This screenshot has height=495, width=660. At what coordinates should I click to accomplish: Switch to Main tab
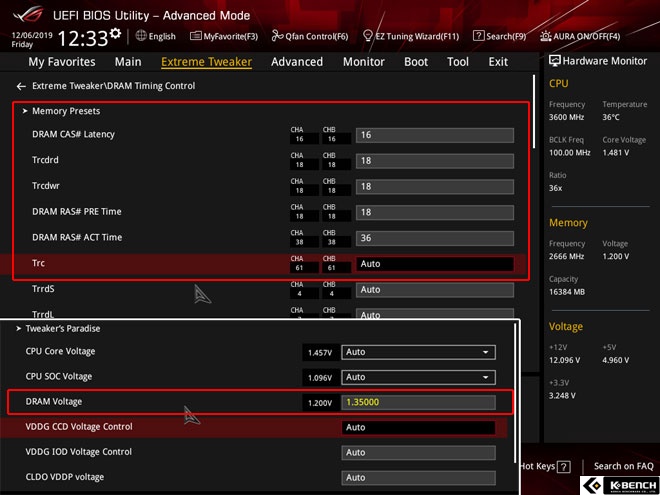pyautogui.click(x=128, y=62)
